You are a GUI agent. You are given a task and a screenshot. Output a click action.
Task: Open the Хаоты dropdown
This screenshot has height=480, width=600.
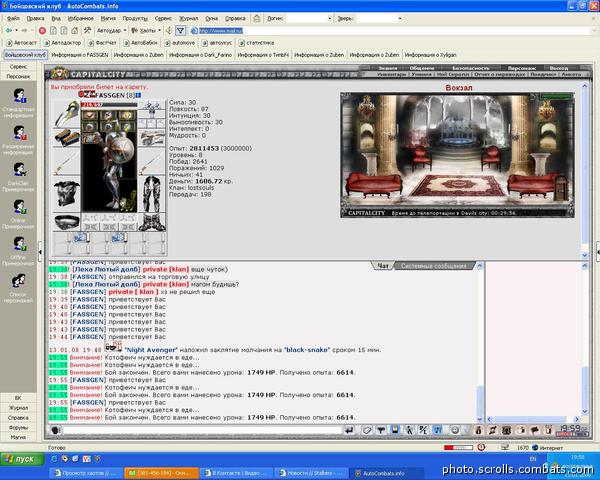pos(146,31)
